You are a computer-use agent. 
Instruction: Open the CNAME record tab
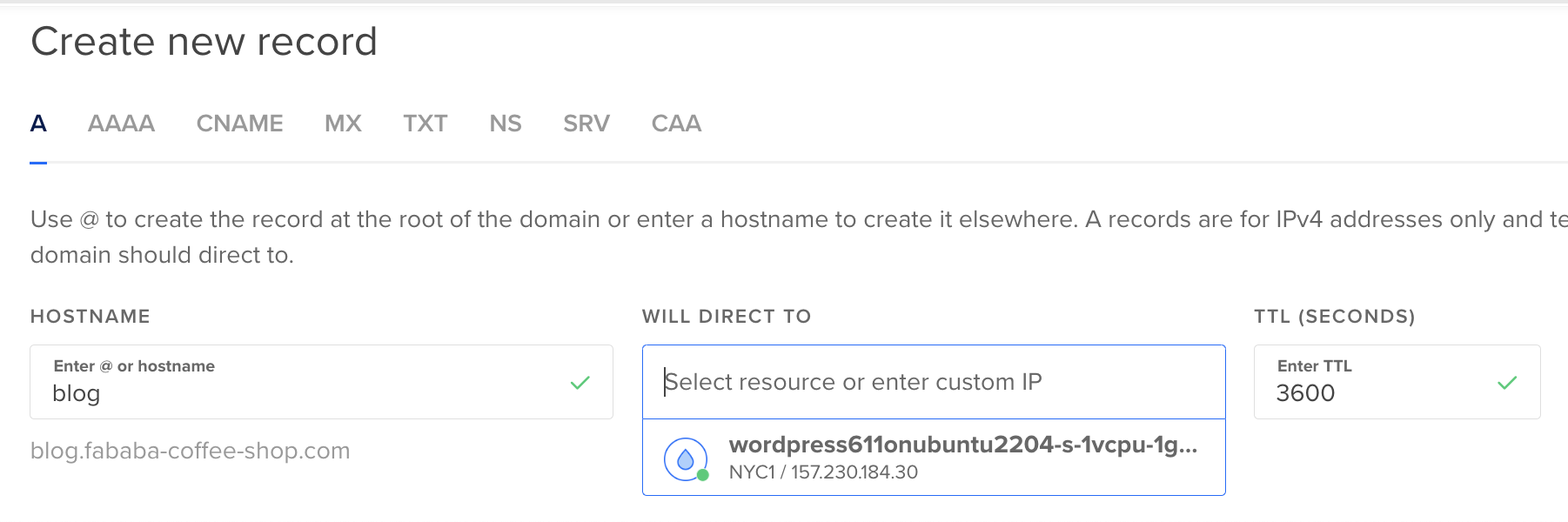(x=239, y=124)
